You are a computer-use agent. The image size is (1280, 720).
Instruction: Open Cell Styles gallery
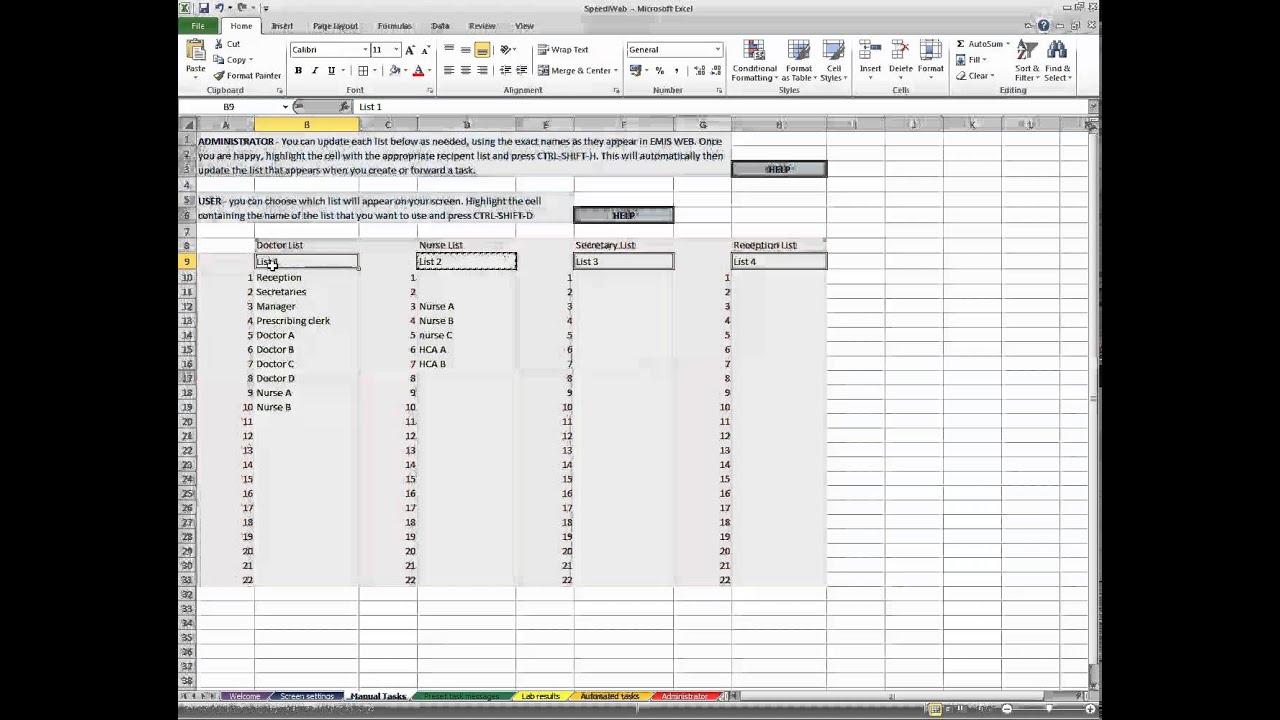833,62
